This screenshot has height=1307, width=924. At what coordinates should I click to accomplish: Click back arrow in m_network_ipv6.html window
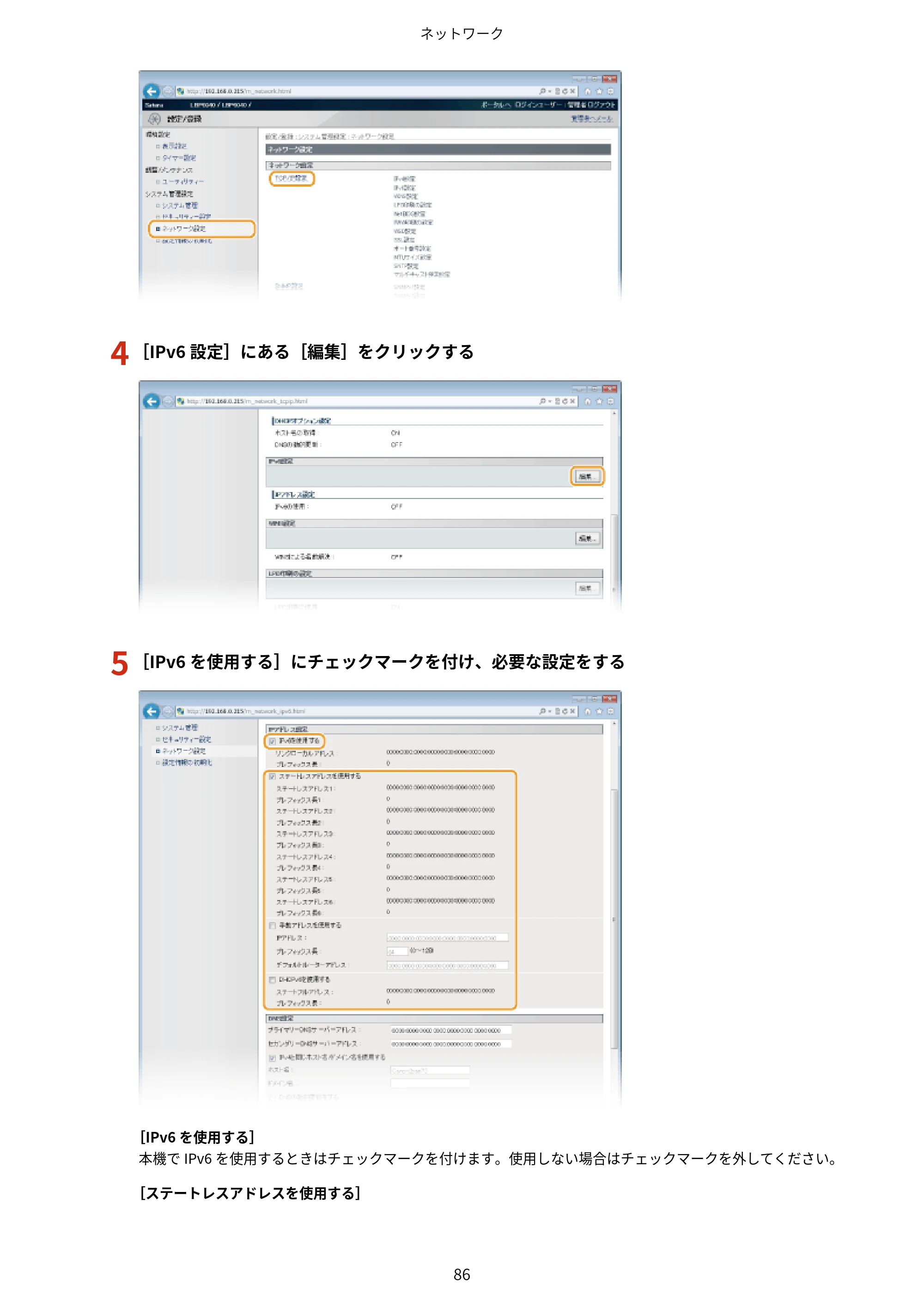[x=152, y=711]
